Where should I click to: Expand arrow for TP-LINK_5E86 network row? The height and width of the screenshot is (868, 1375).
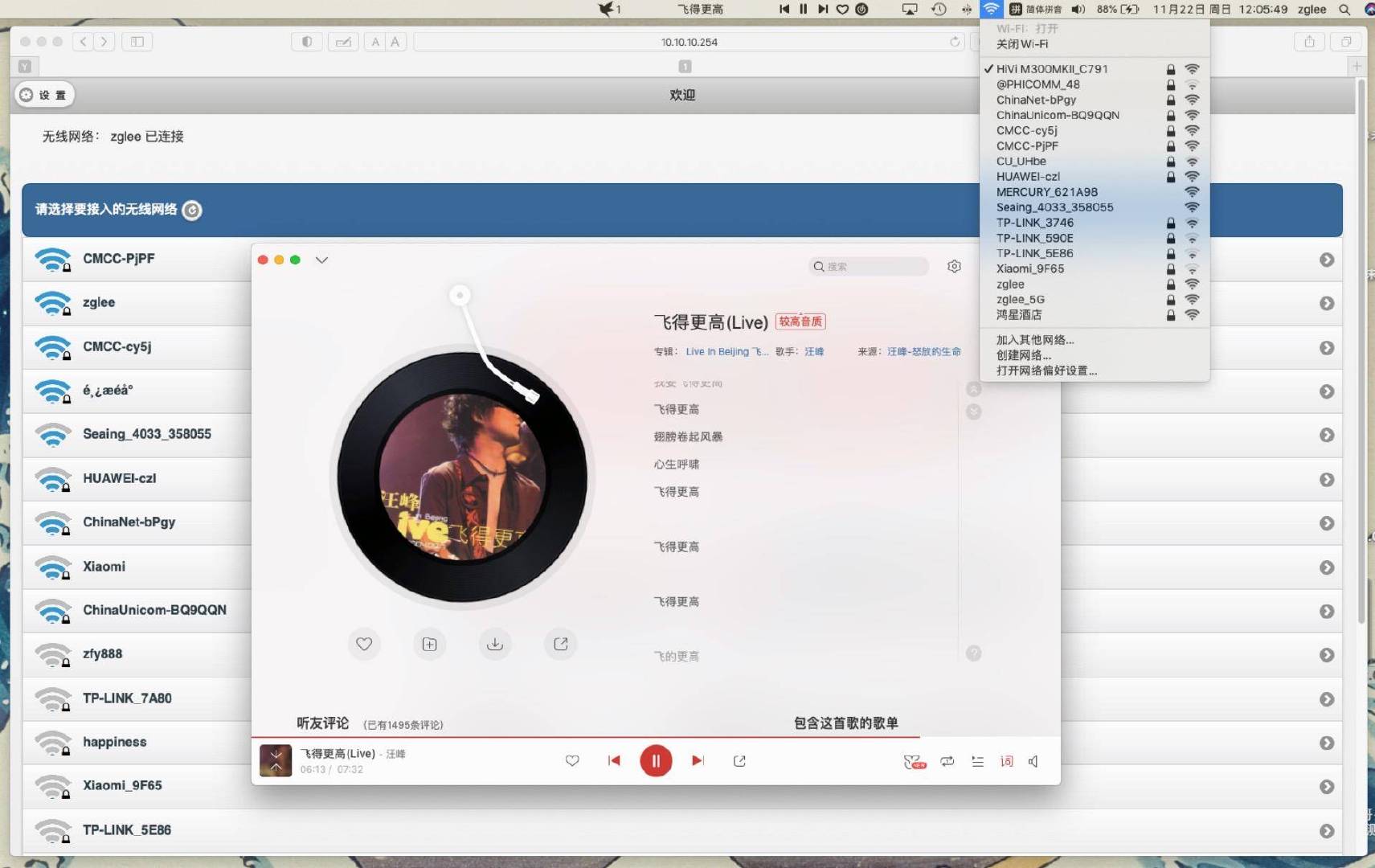(1327, 831)
